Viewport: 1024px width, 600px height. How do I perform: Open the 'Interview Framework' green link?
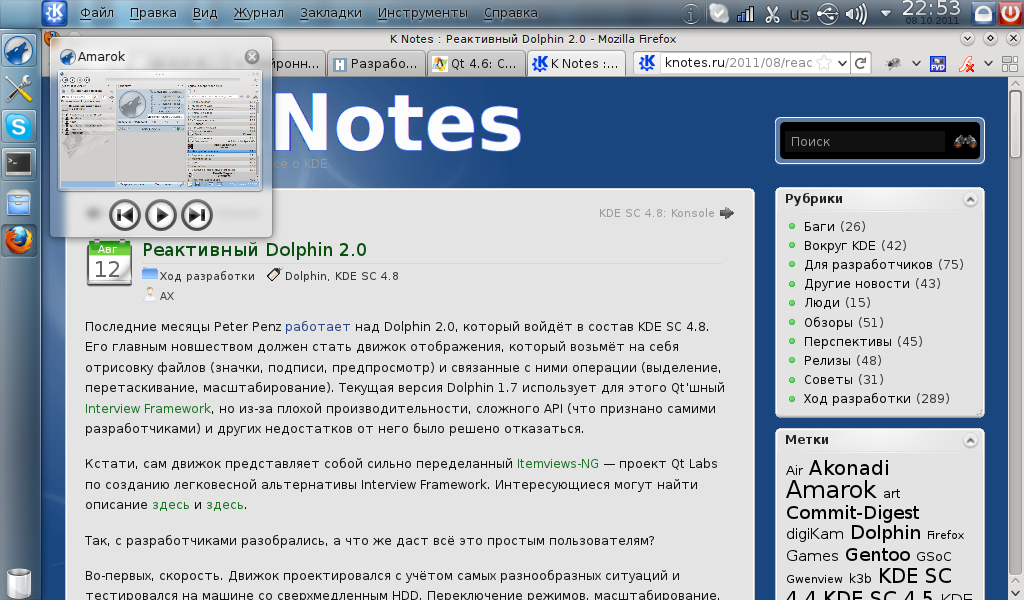click(x=148, y=408)
